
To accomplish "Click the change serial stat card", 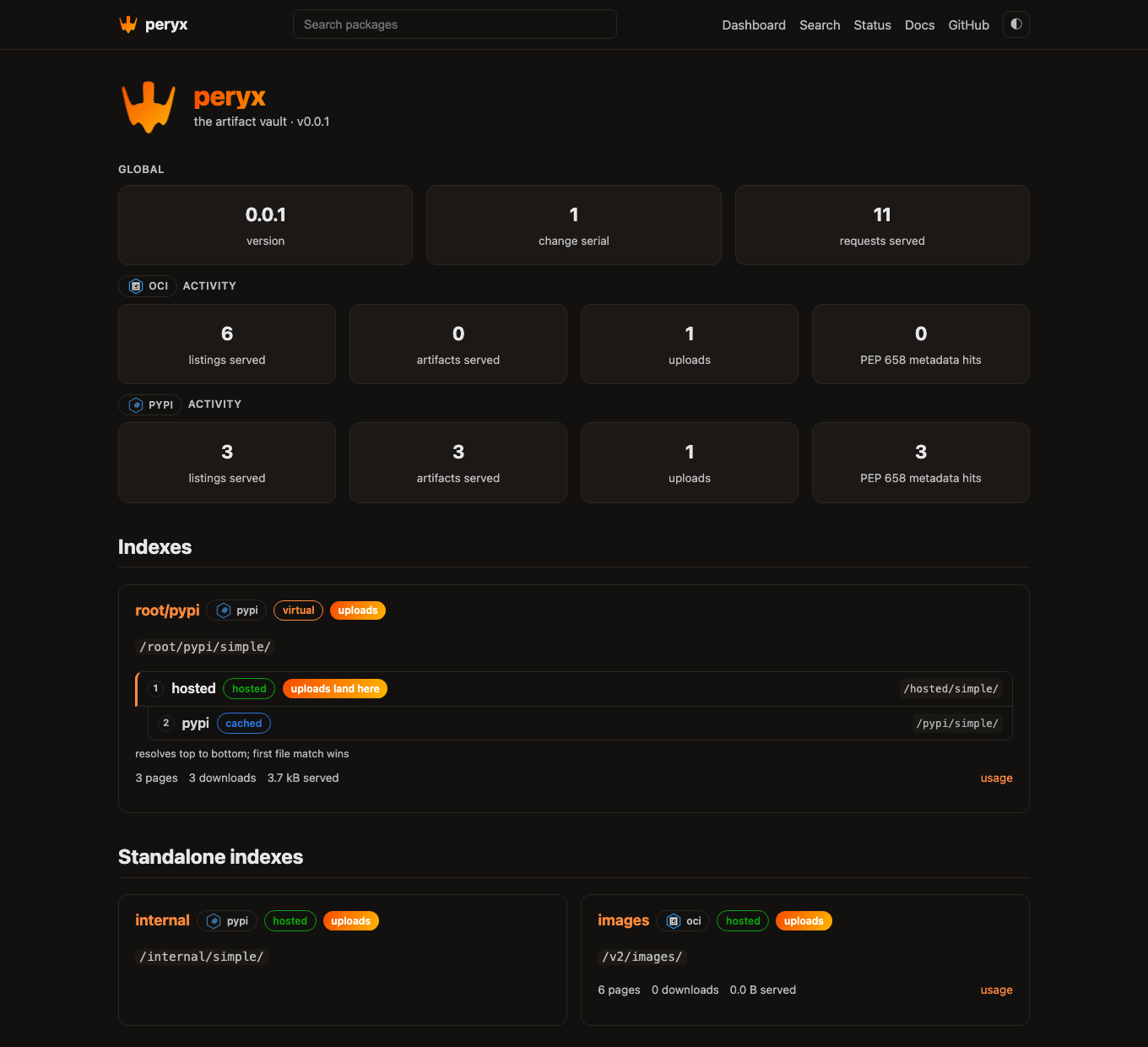I will point(574,225).
